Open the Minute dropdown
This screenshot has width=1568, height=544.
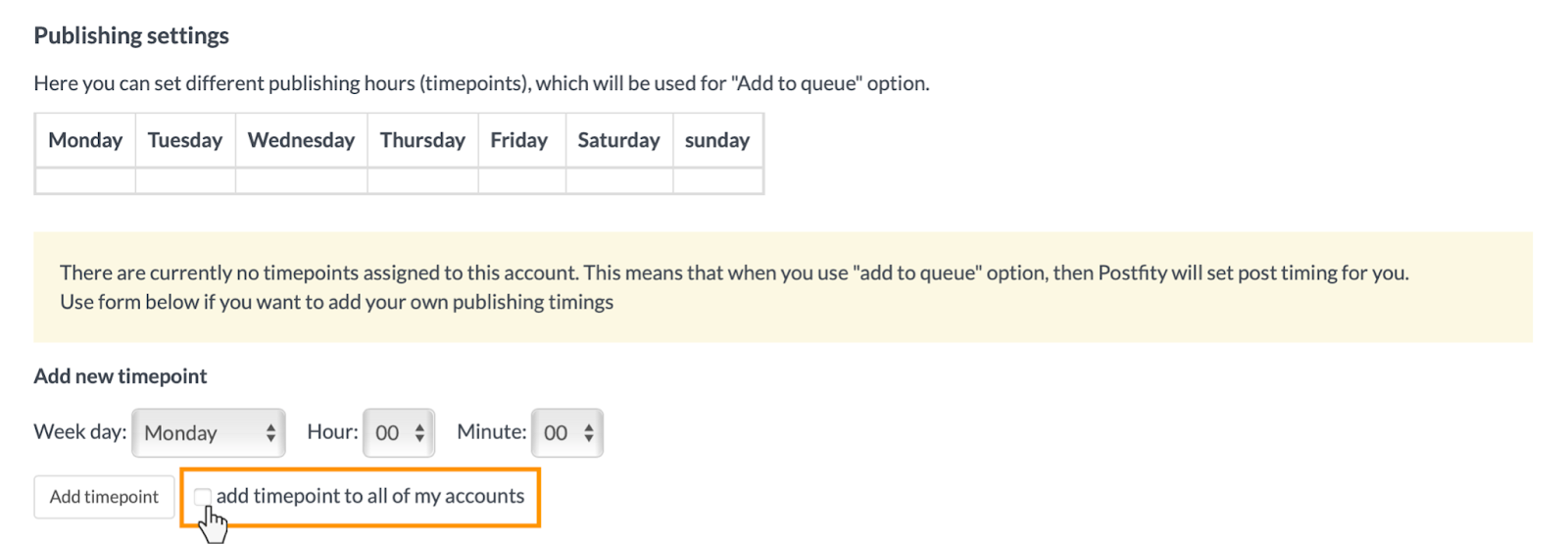567,433
